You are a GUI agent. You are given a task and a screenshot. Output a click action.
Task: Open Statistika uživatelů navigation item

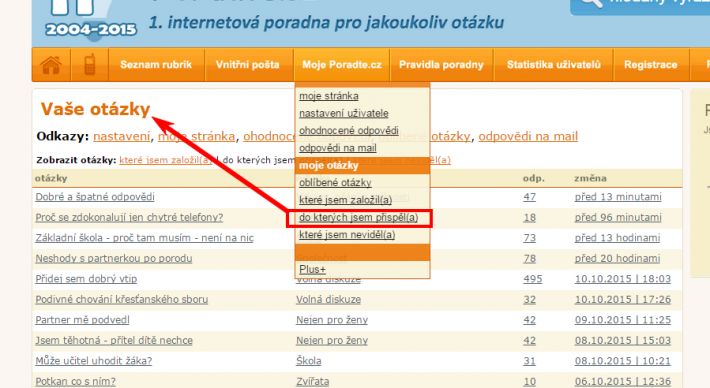(x=553, y=65)
